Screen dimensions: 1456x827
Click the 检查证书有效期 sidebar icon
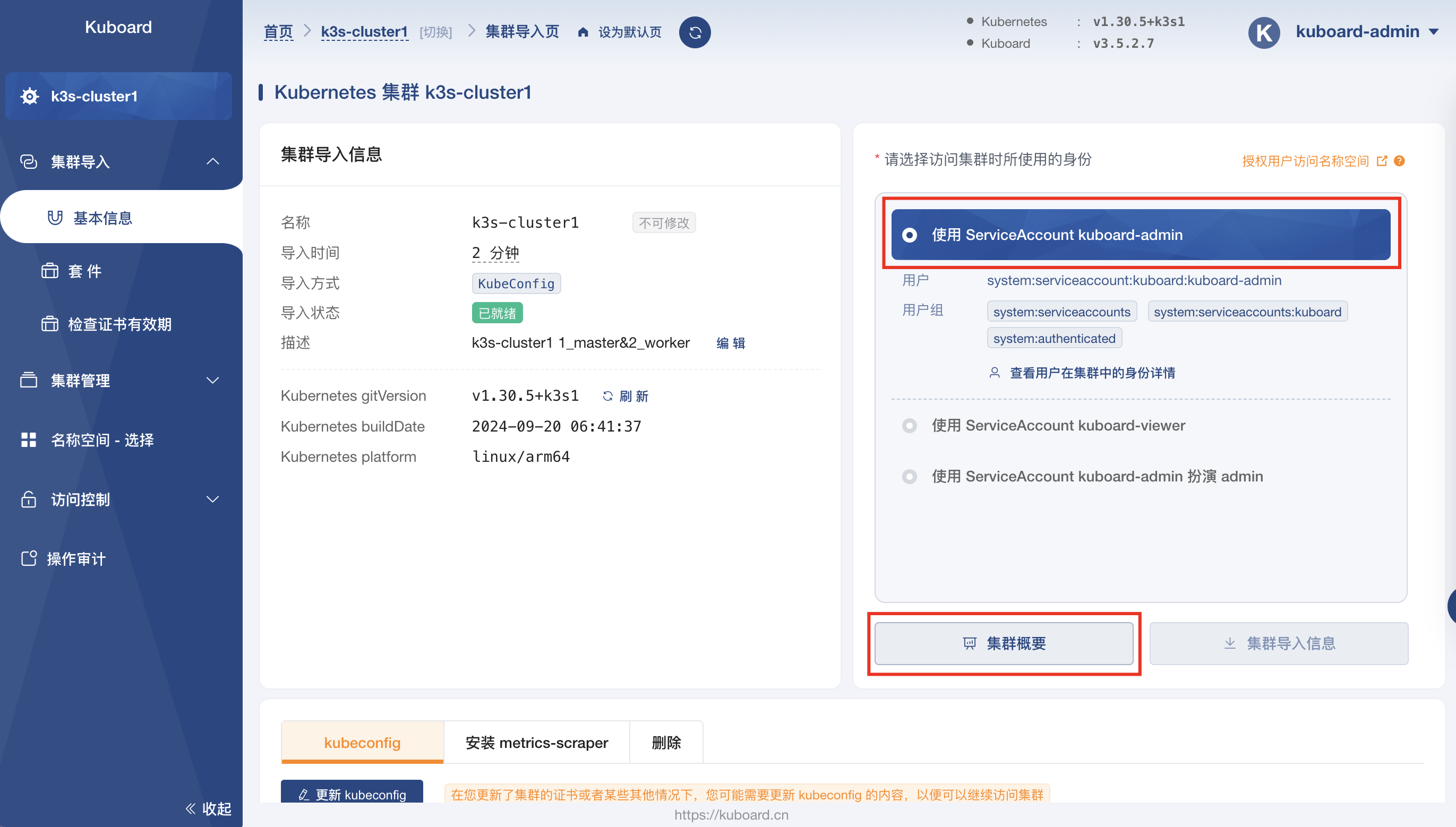[x=50, y=324]
